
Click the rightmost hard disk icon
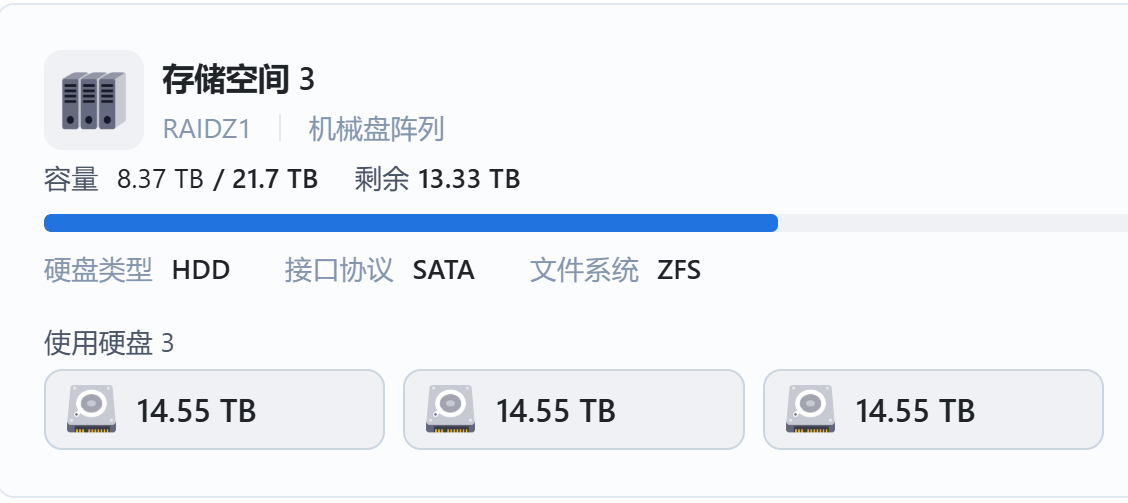[x=810, y=410]
